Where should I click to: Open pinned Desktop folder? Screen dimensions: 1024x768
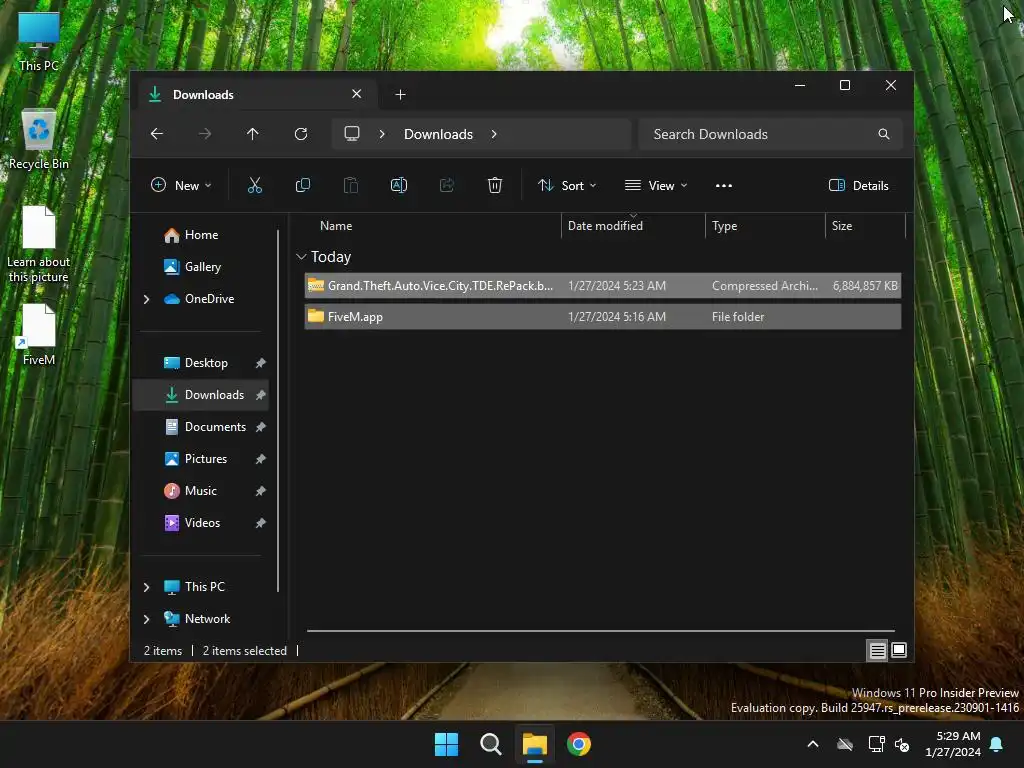pos(206,363)
